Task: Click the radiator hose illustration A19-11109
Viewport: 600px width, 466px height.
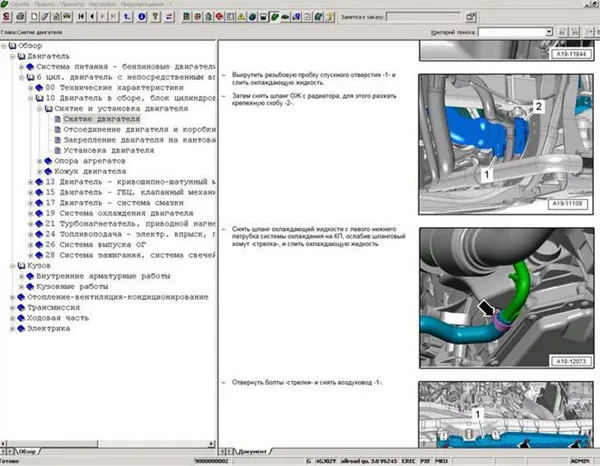Action: coord(510,139)
